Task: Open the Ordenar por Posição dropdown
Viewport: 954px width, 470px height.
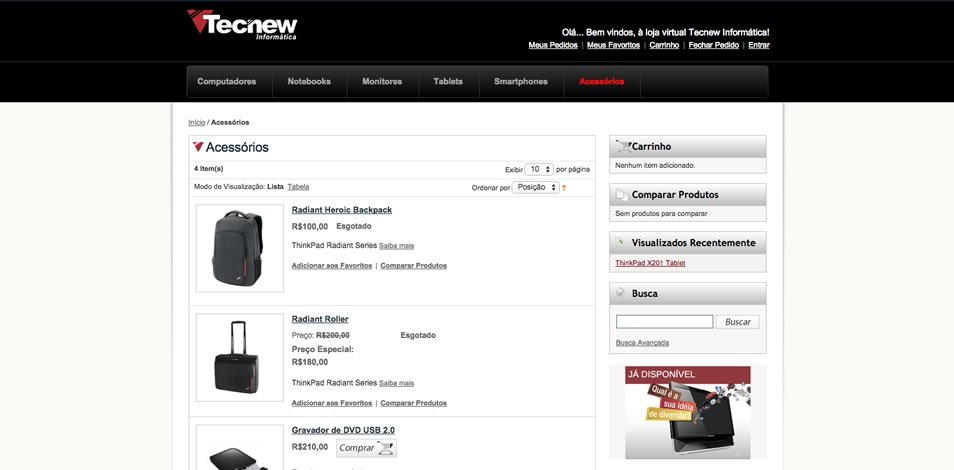Action: 535,188
